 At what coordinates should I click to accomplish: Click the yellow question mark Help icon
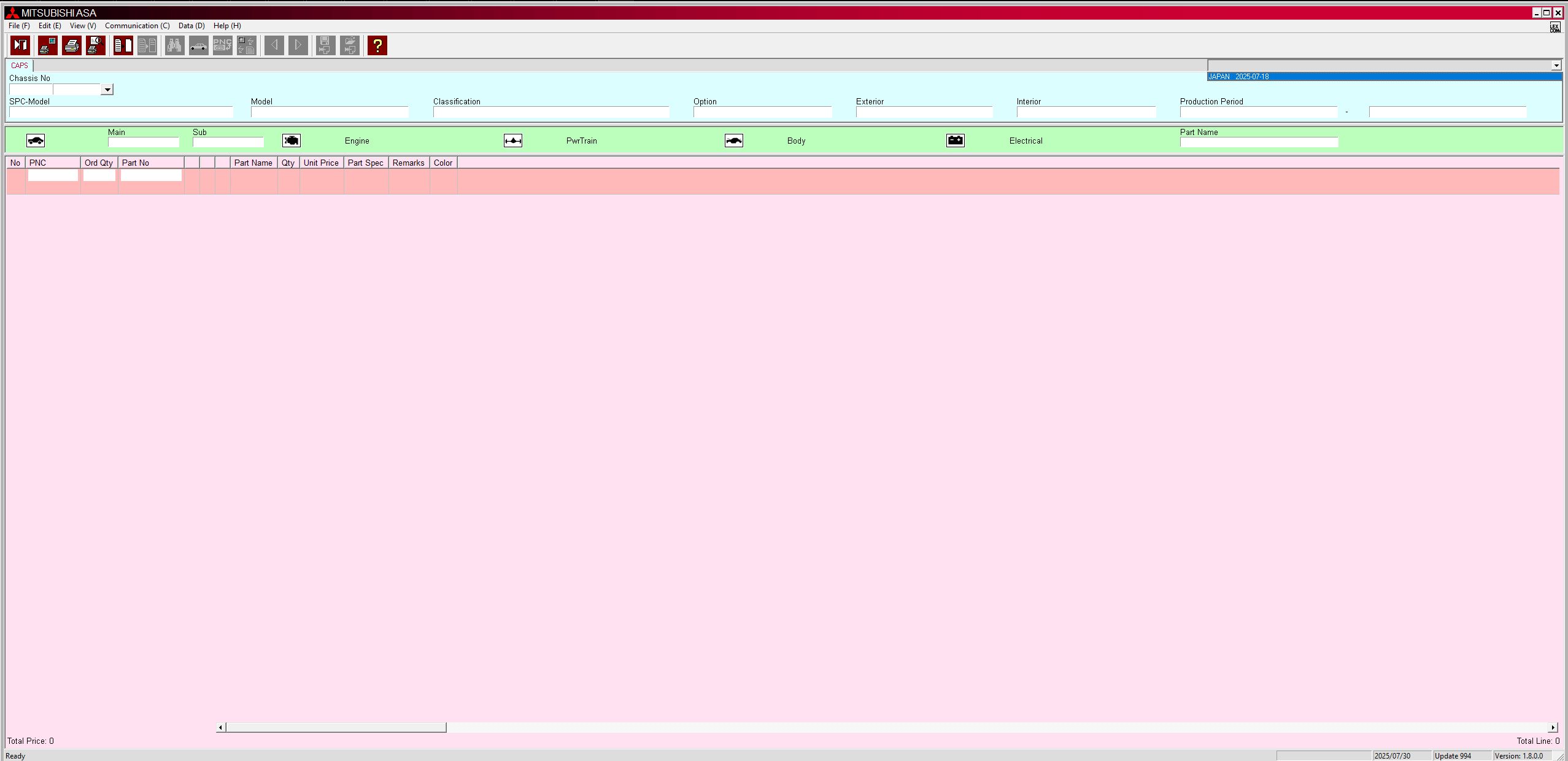[377, 45]
